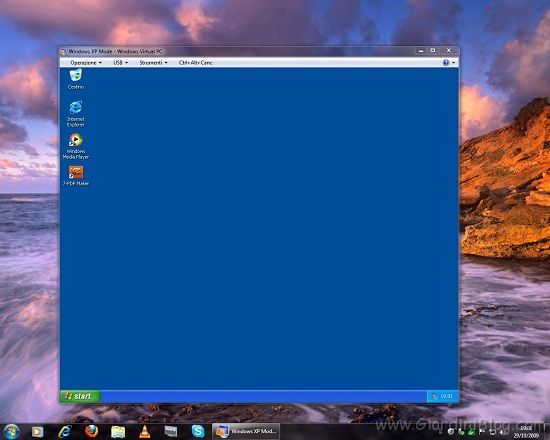
Task: Click the XP tray clock showing 19.01
Action: [x=447, y=396]
